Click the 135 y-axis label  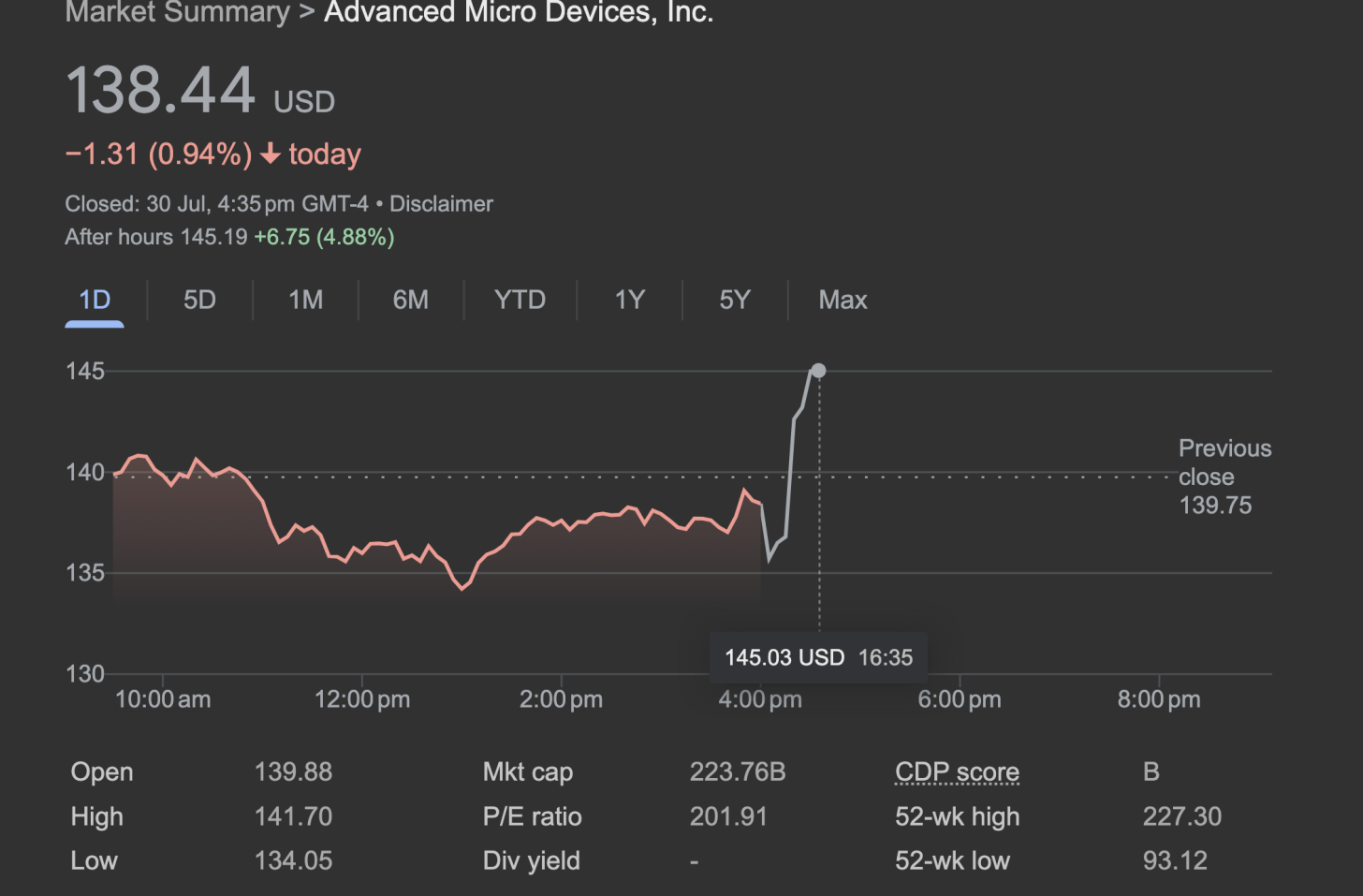(84, 572)
